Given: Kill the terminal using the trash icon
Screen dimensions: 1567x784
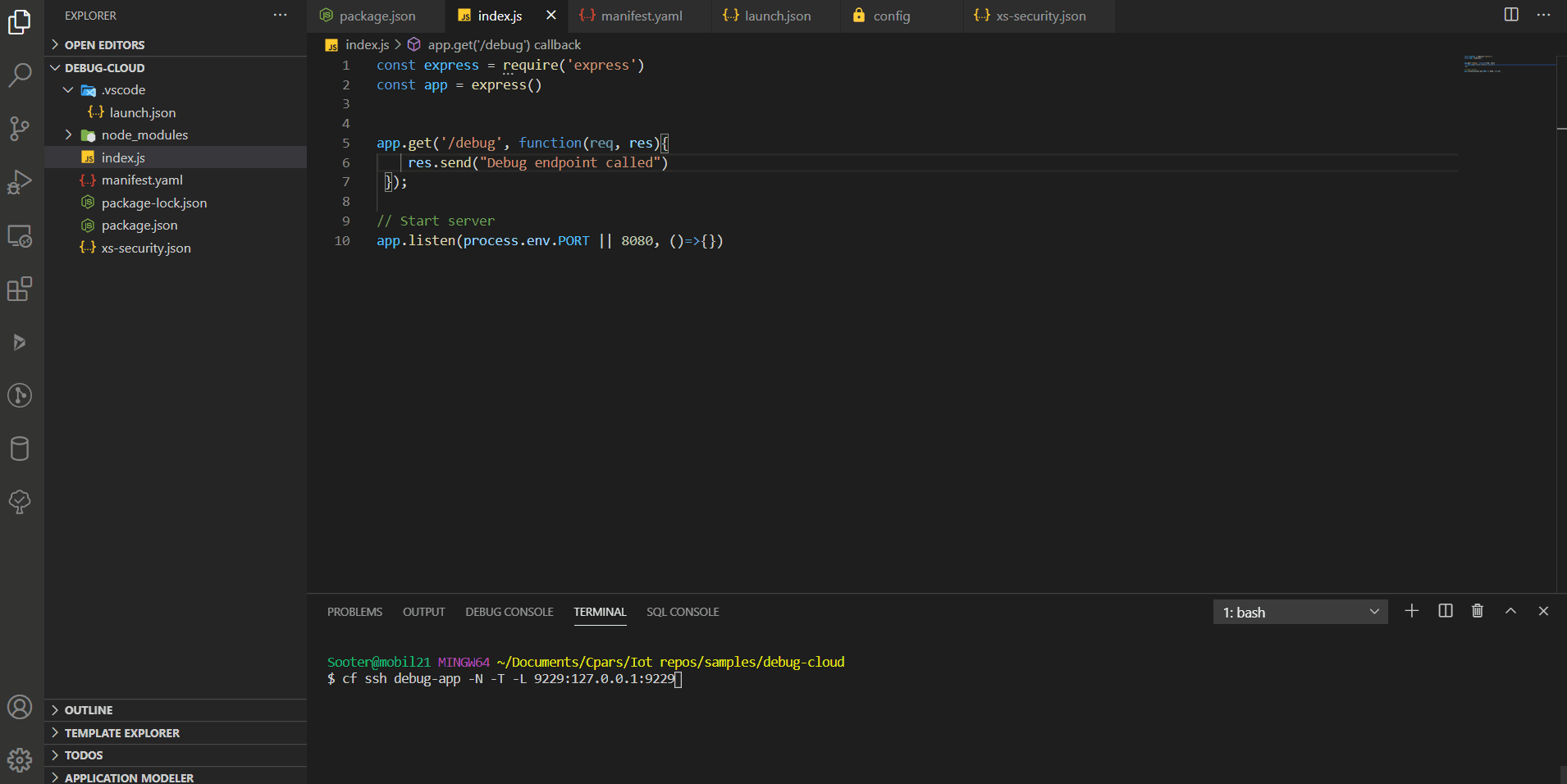Looking at the screenshot, I should (1477, 611).
